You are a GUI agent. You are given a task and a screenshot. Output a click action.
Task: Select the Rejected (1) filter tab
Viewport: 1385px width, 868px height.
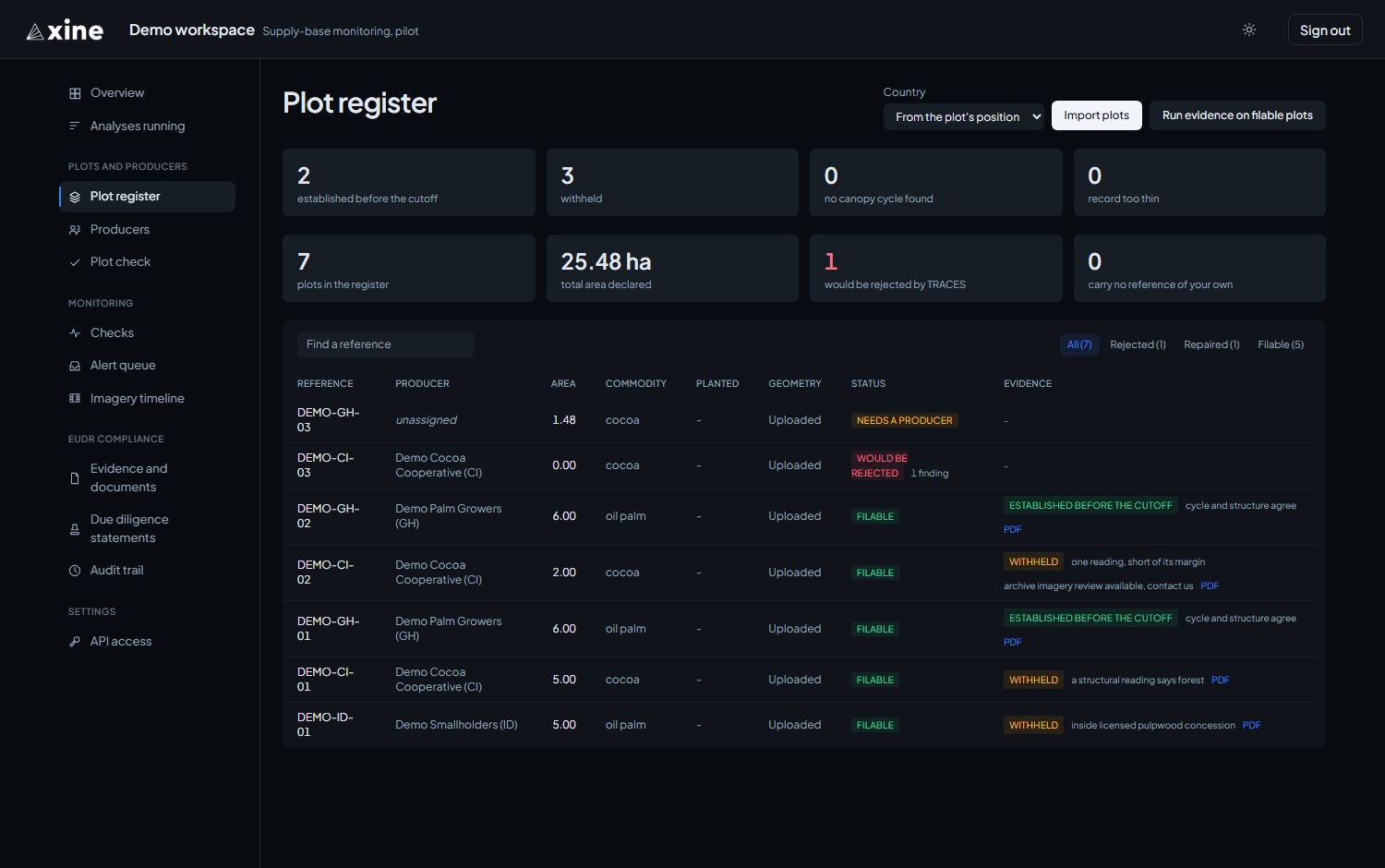pyautogui.click(x=1138, y=344)
